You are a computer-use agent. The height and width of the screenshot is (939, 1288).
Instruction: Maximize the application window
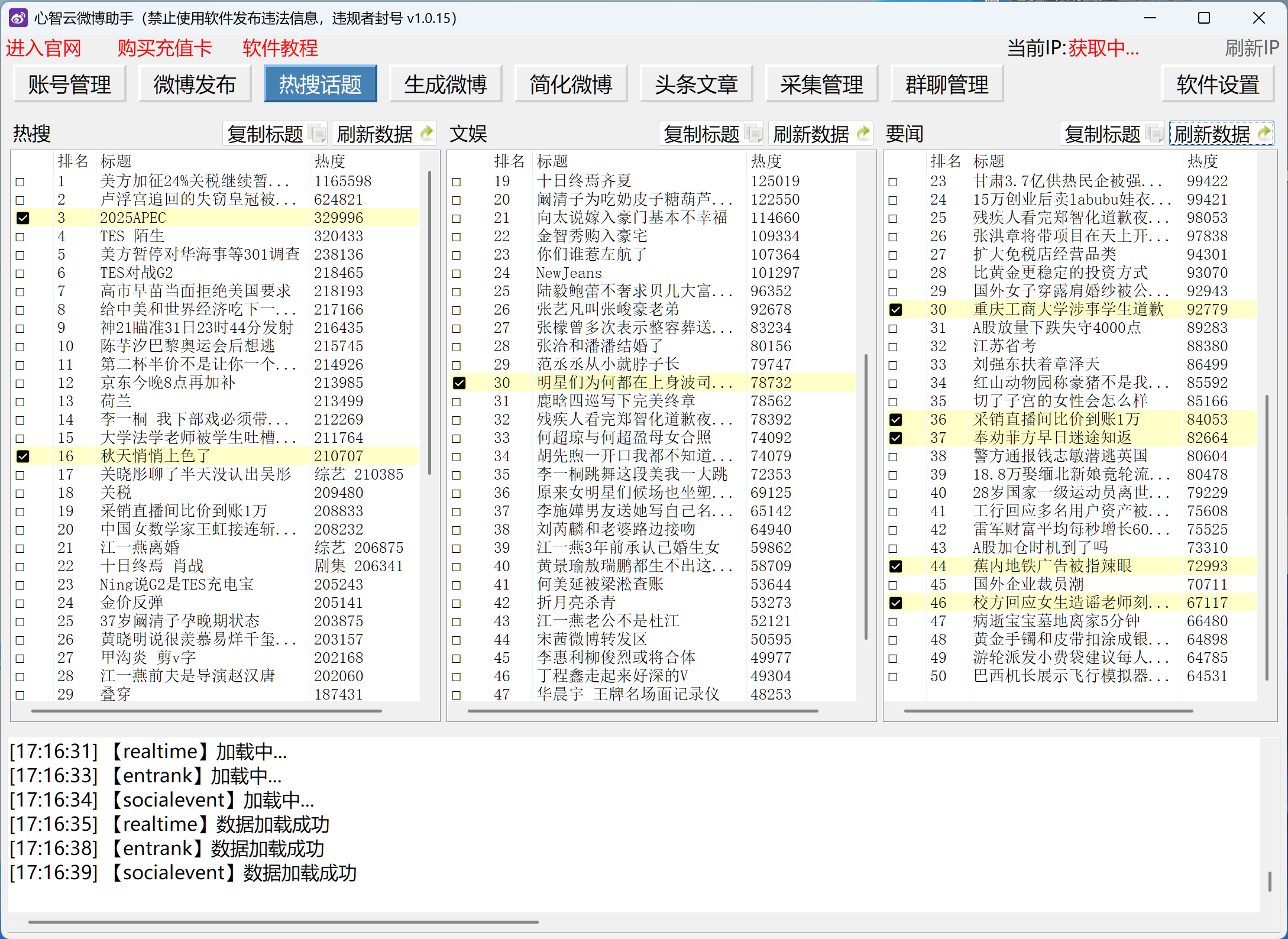(1203, 18)
